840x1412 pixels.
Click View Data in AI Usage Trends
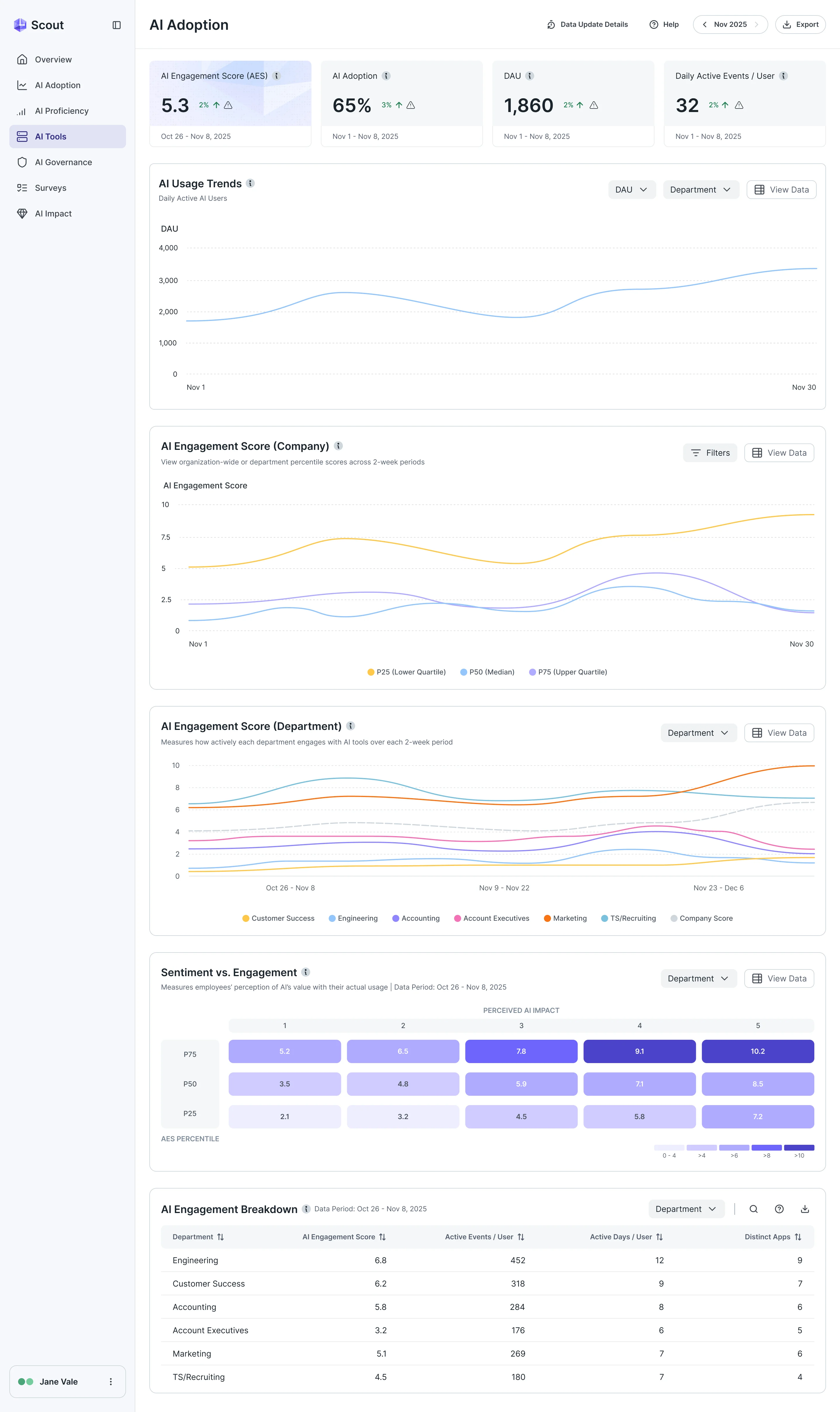point(781,190)
